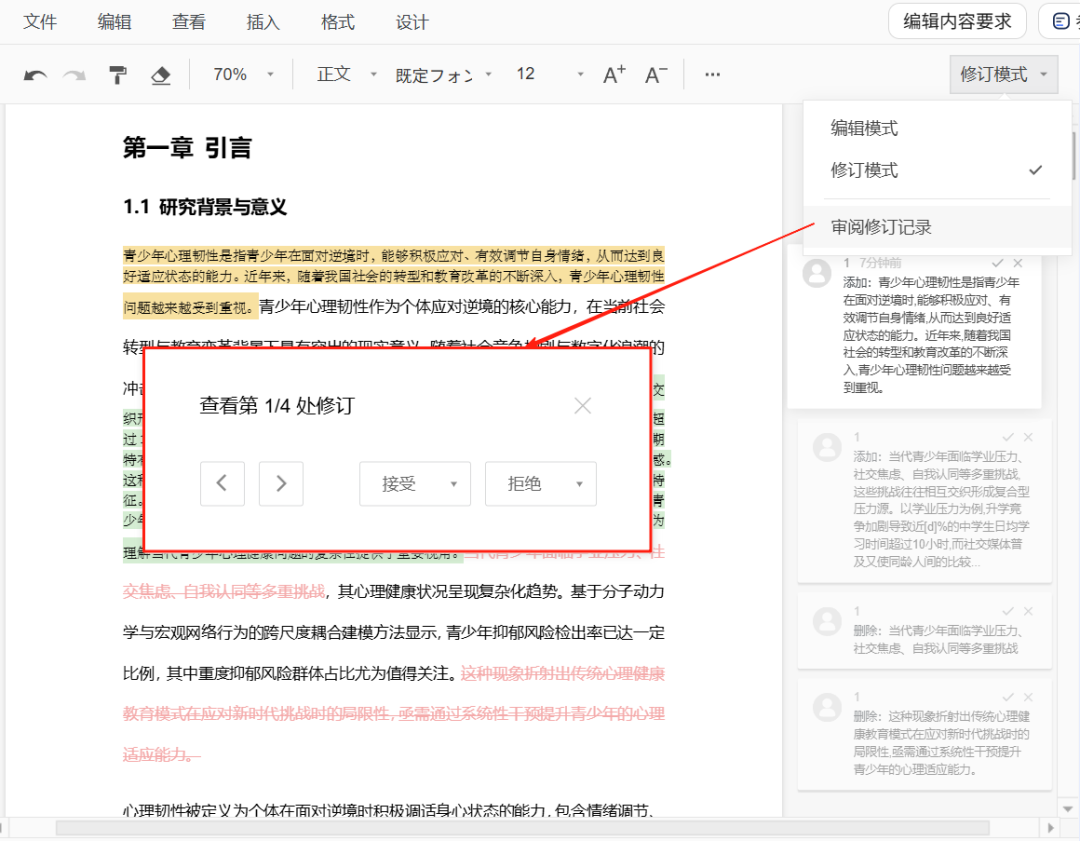Click the eraser clear formatting icon
Image resolution: width=1080 pixels, height=841 pixels.
[x=160, y=75]
